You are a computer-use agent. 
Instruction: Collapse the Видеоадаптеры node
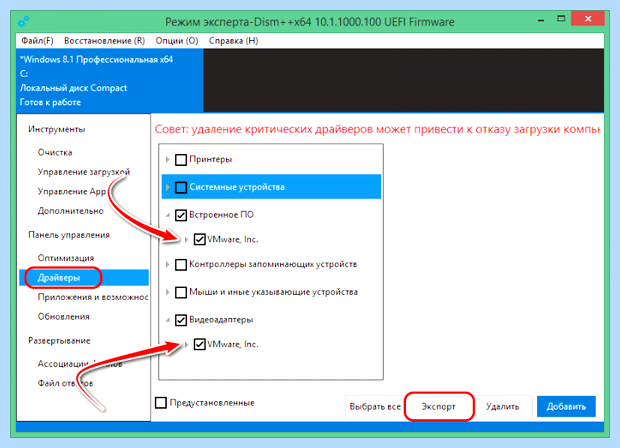pyautogui.click(x=168, y=320)
